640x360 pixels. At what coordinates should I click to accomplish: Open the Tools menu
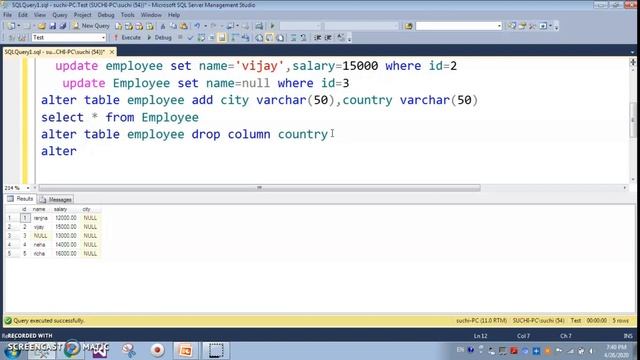click(x=127, y=15)
